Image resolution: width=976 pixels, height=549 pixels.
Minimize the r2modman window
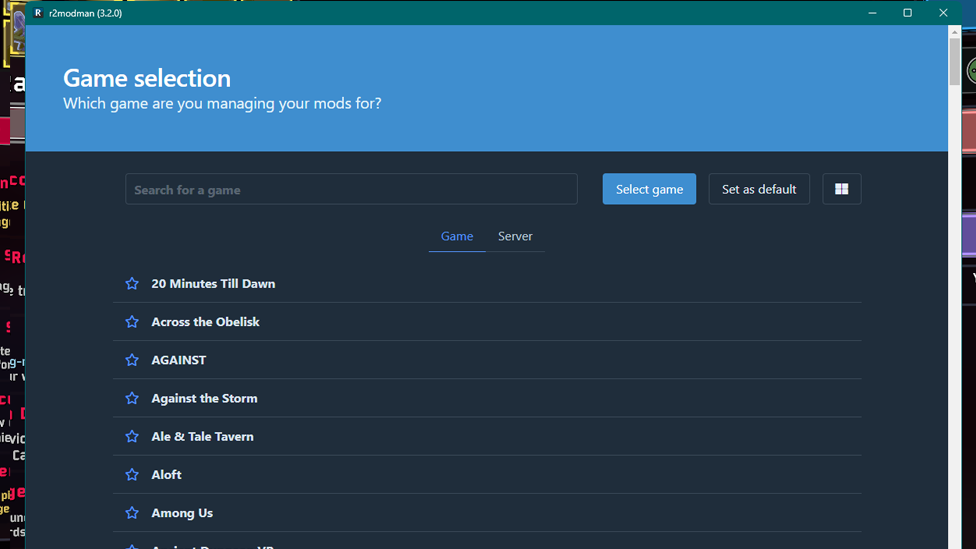pos(872,13)
